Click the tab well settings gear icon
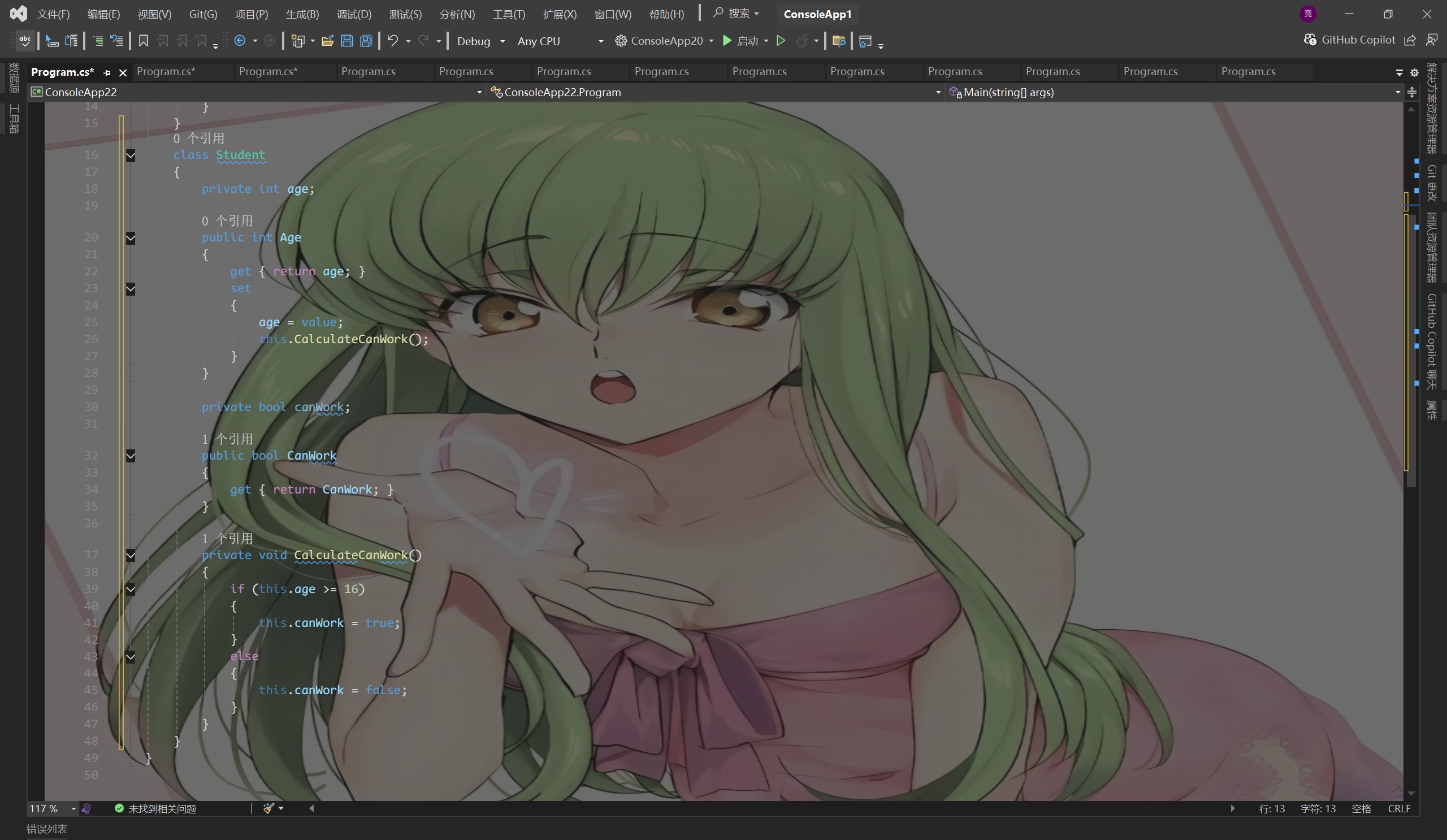1447x840 pixels. [1414, 72]
